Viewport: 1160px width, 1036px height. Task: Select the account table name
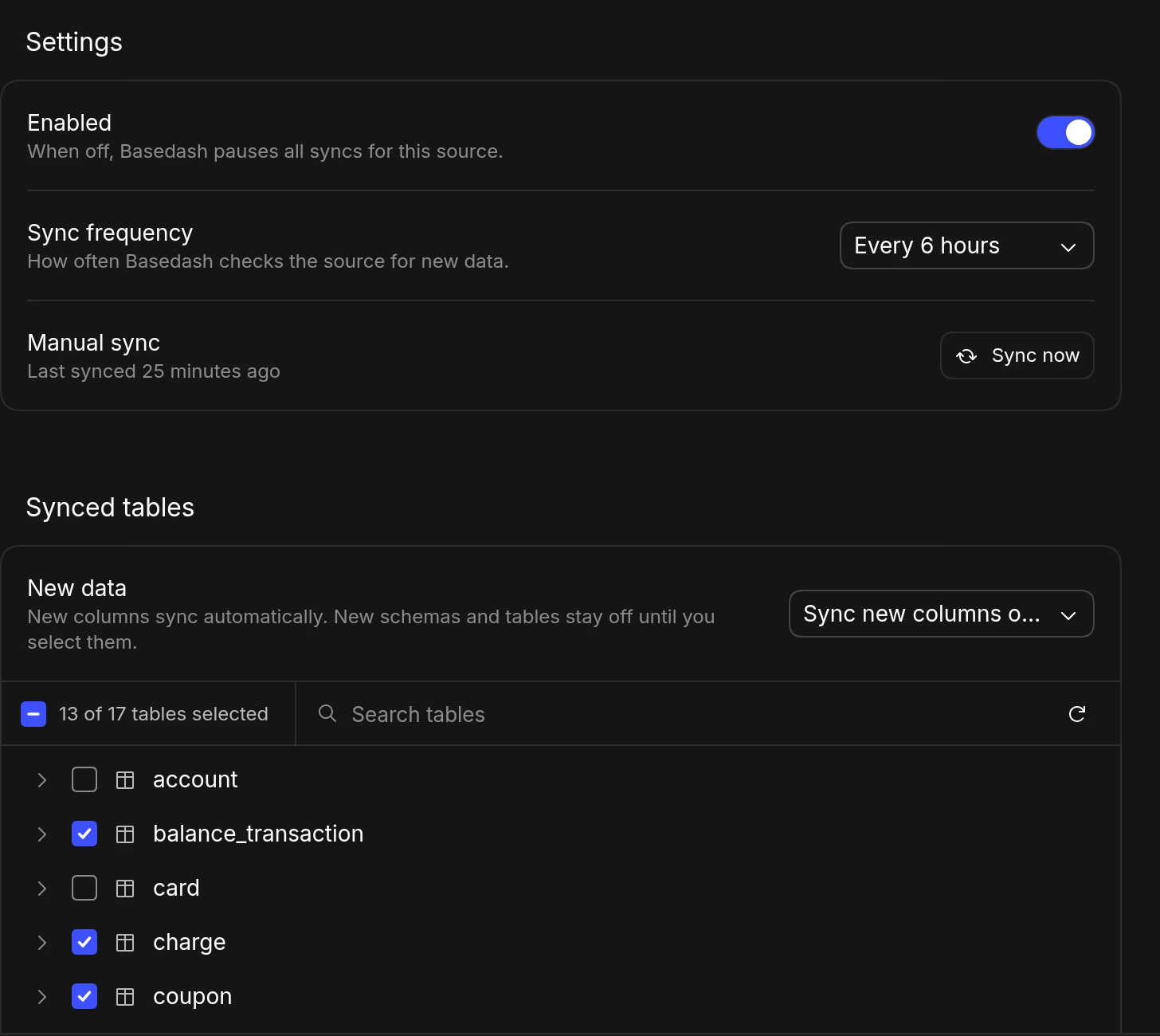[195, 779]
